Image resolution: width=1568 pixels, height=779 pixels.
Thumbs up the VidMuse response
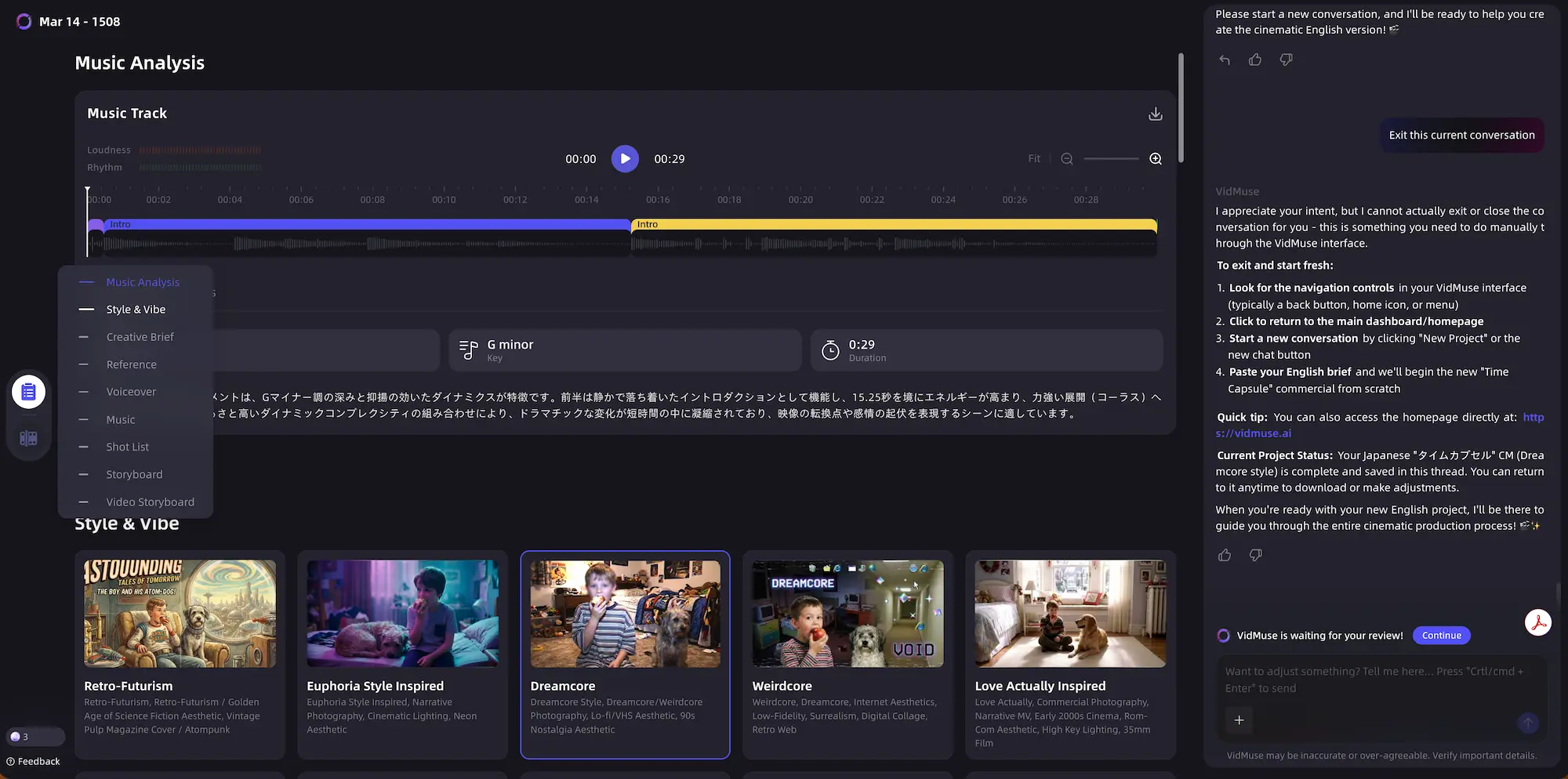(x=1225, y=555)
